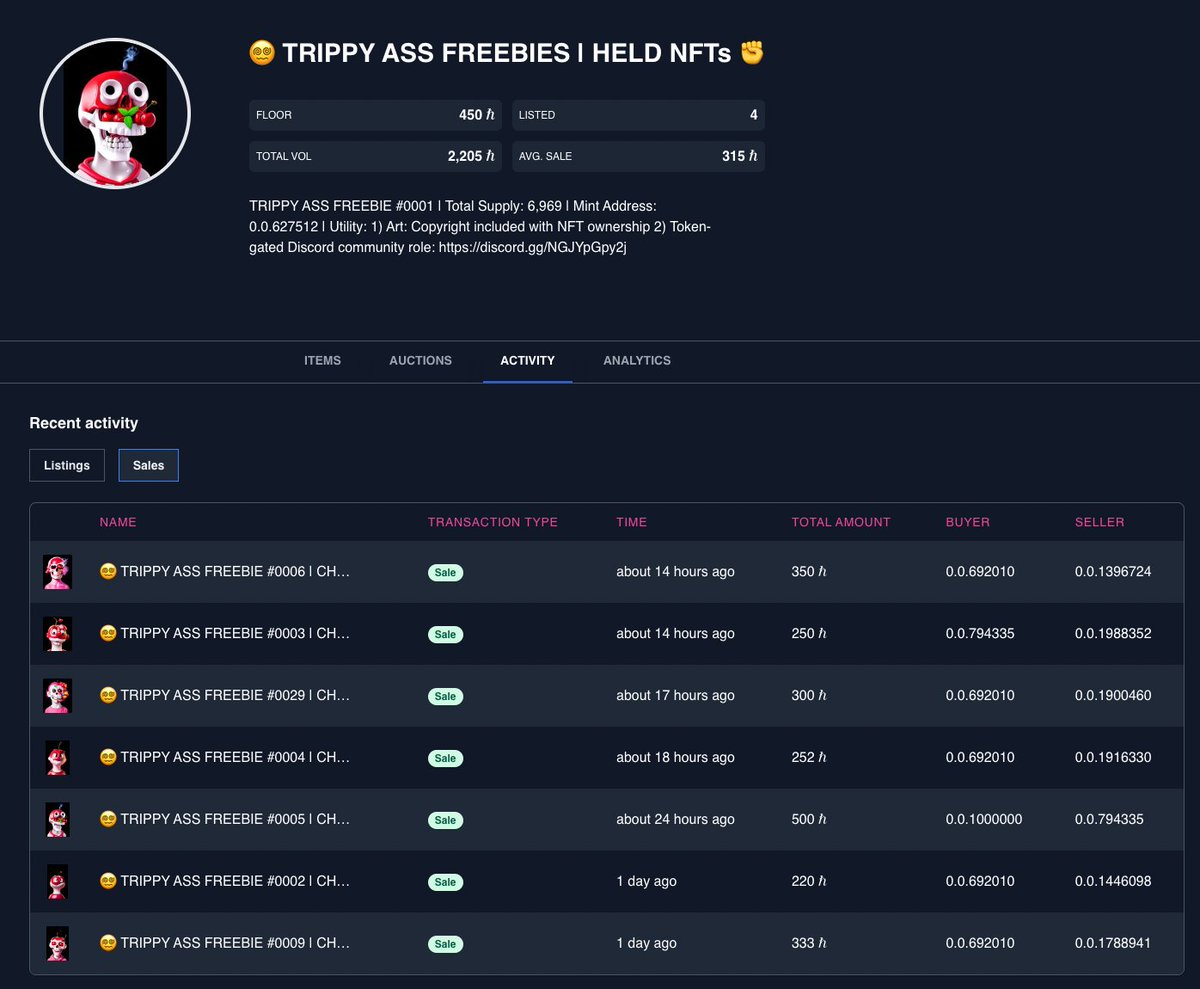Screen dimensions: 1200x989
Task: Open TRIPPY ASS FREEBIE #0004 name link
Action: tap(225, 758)
